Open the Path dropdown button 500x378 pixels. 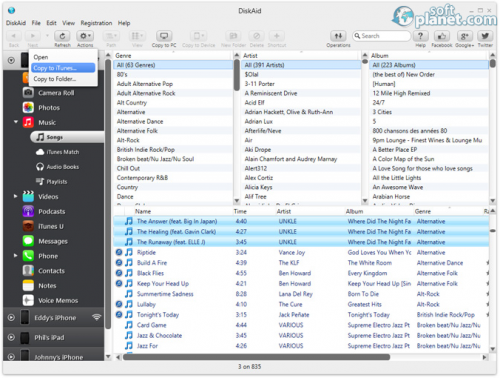coord(111,36)
